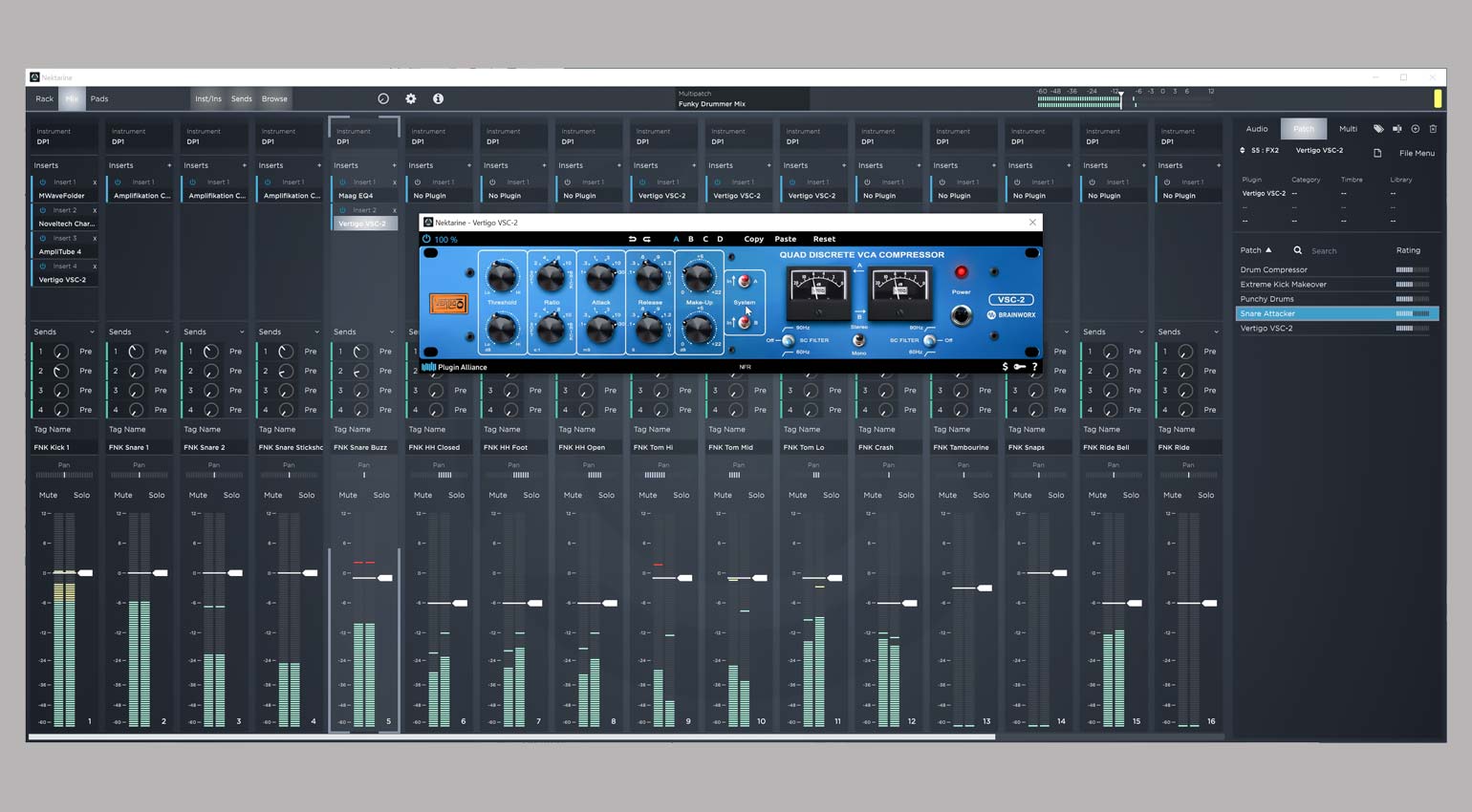The width and height of the screenshot is (1472, 812).
Task: Click the orange Vertigo logo on the compressor
Action: [447, 304]
